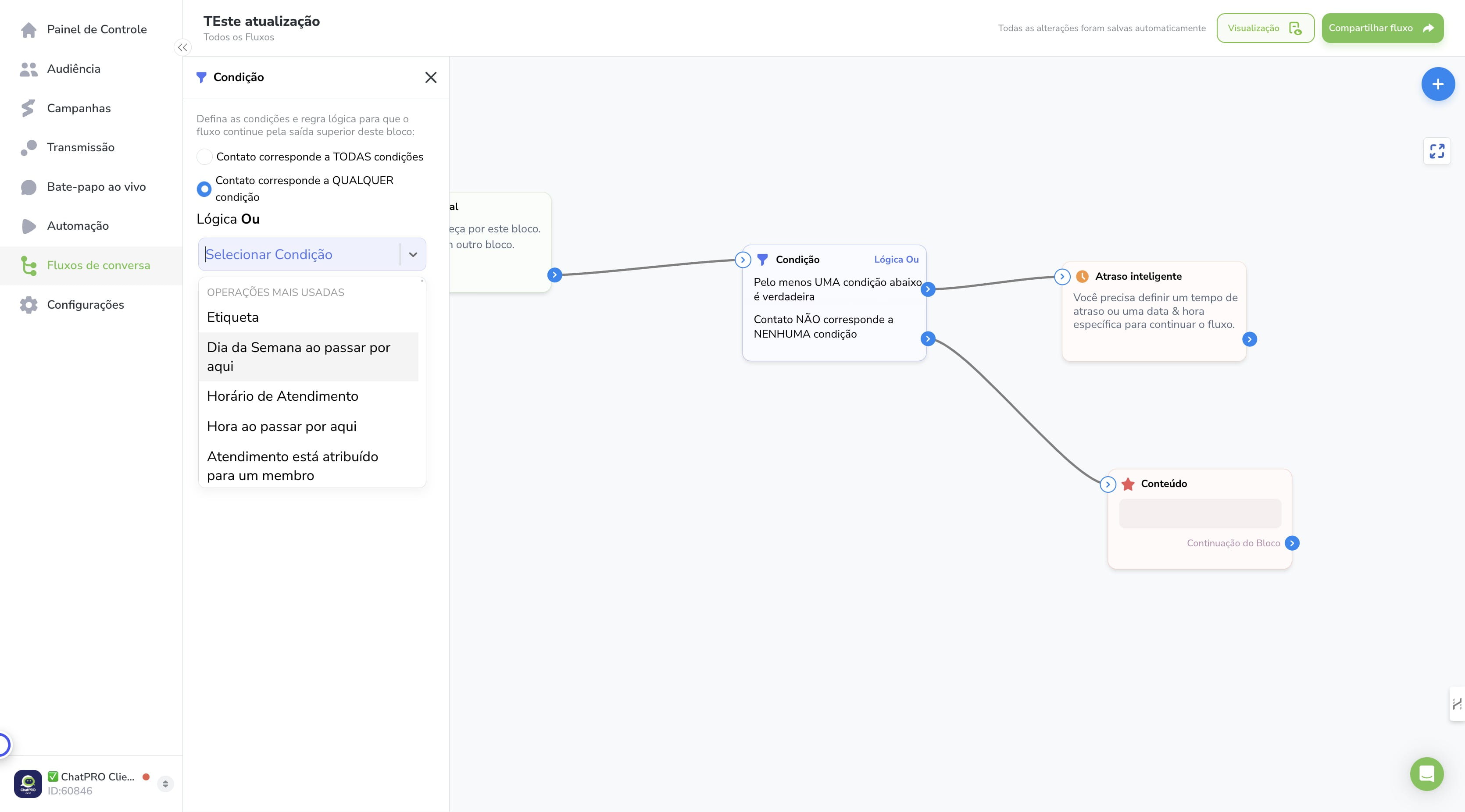Click the Atraso inteligente clock icon
The image size is (1465, 812).
(x=1082, y=276)
